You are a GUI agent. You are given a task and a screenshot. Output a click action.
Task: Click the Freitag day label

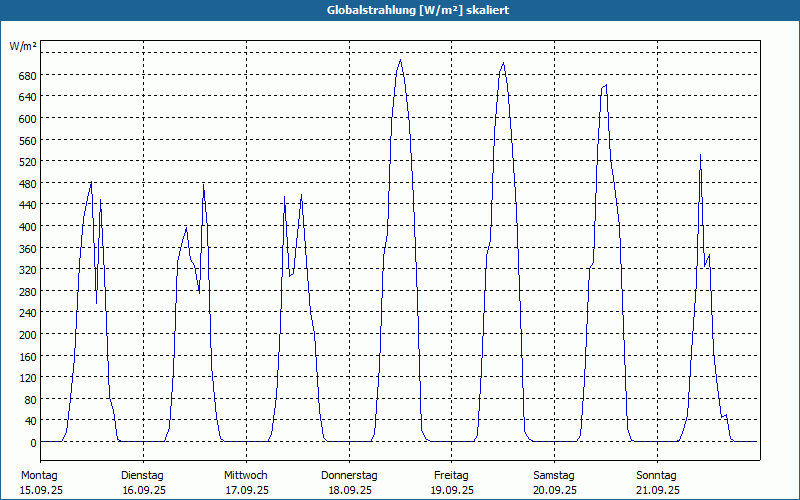(451, 476)
